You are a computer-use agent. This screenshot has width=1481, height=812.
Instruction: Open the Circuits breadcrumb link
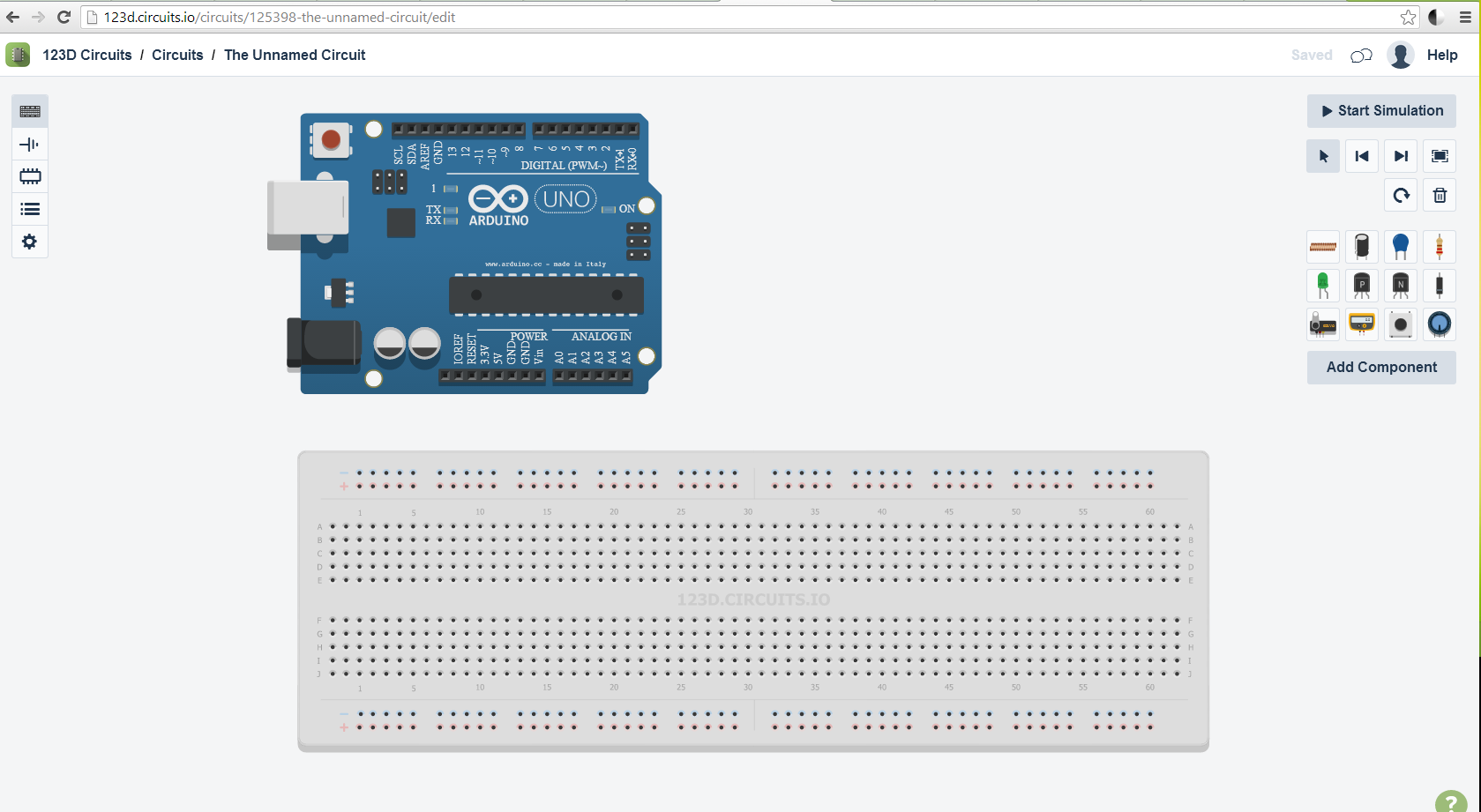[177, 55]
